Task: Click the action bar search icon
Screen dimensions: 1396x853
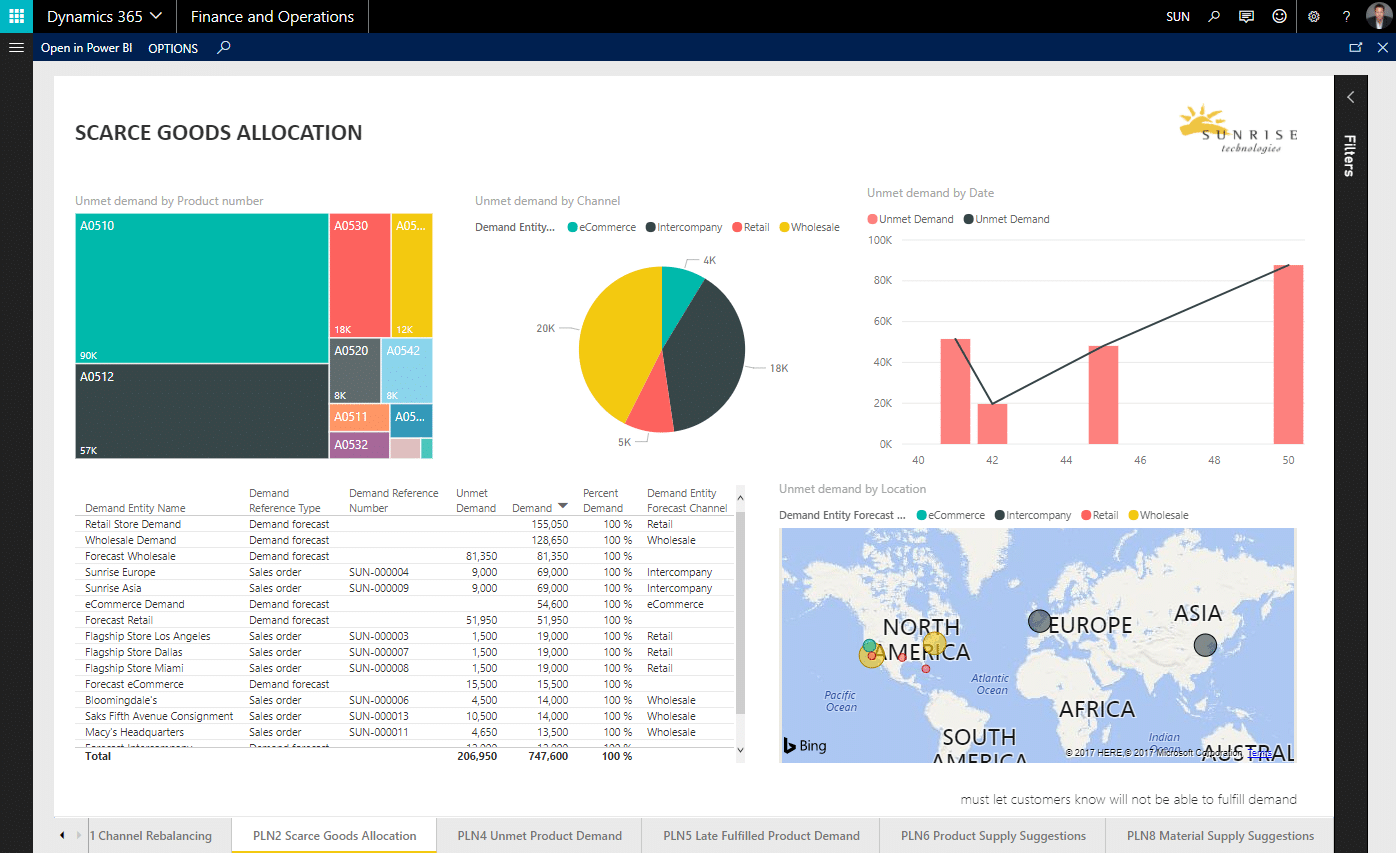Action: [x=224, y=47]
